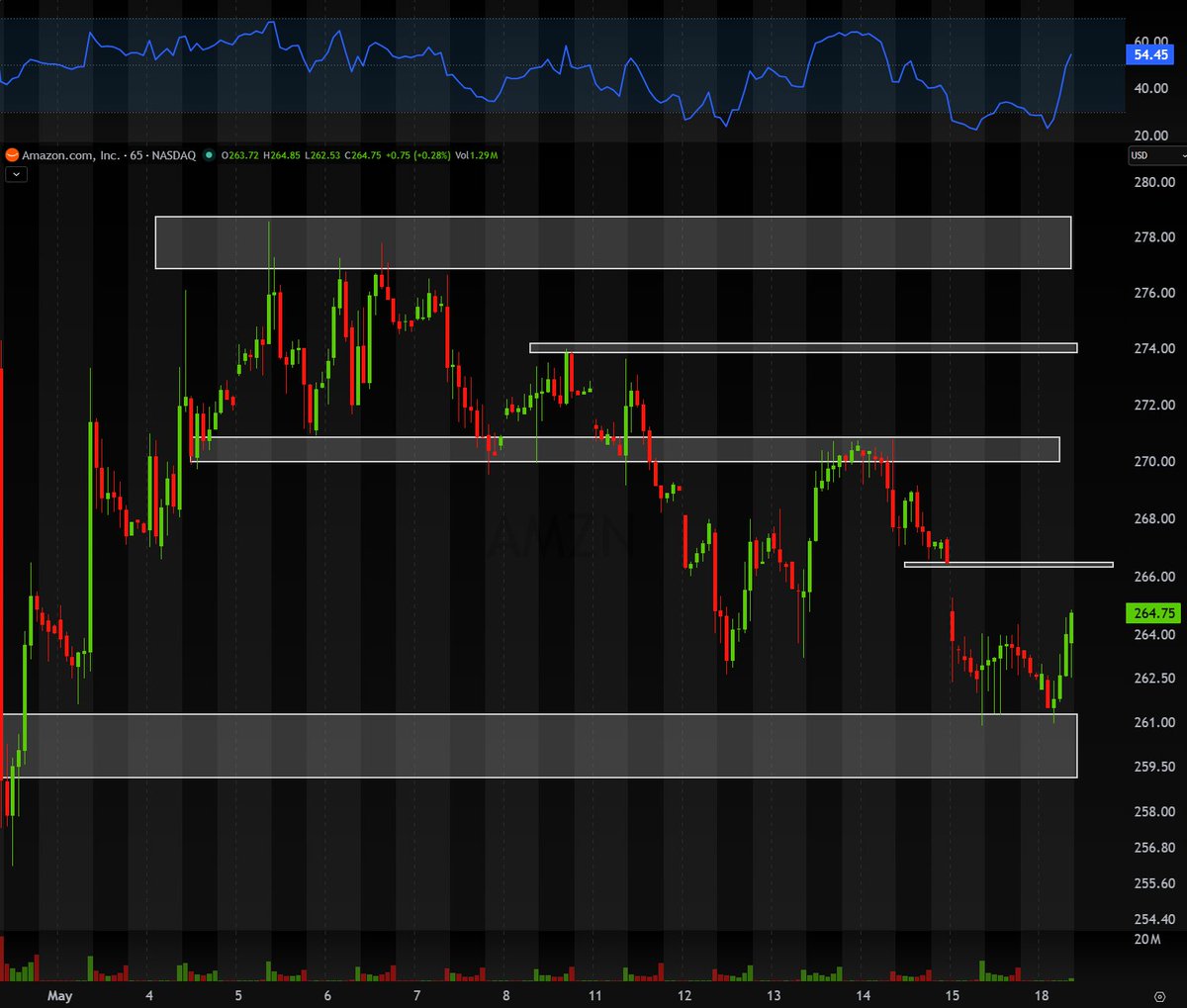Click the 264.00 price scale label
The image size is (1187, 1008).
pyautogui.click(x=1154, y=634)
